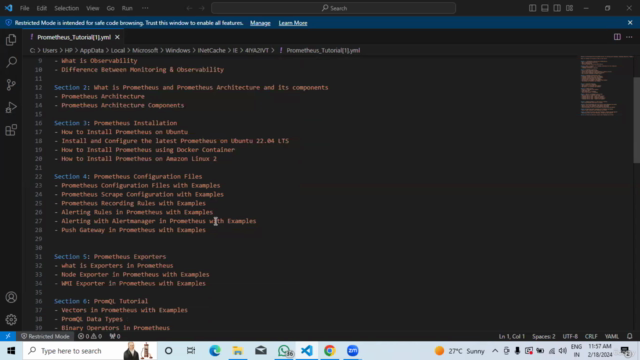Click line "Section 5: Prometheus Exporters"
The width and height of the screenshot is (640, 360).
(x=110, y=257)
